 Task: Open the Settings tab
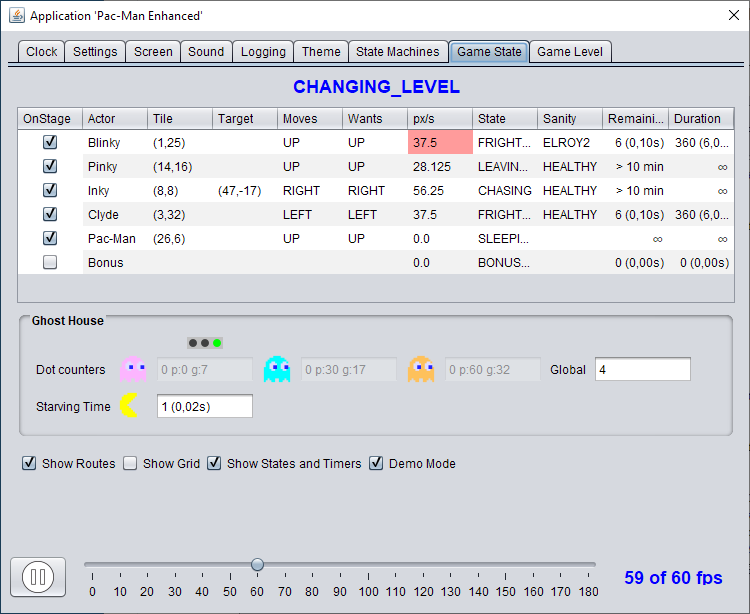point(95,52)
